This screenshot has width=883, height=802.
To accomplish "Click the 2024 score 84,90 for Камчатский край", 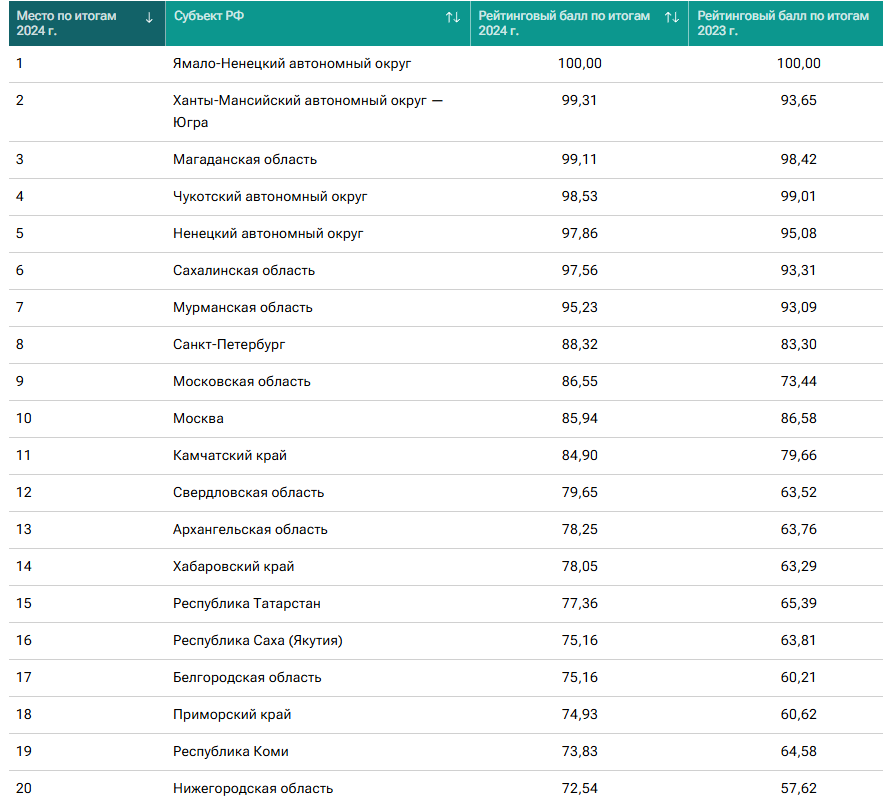I will click(x=579, y=455).
